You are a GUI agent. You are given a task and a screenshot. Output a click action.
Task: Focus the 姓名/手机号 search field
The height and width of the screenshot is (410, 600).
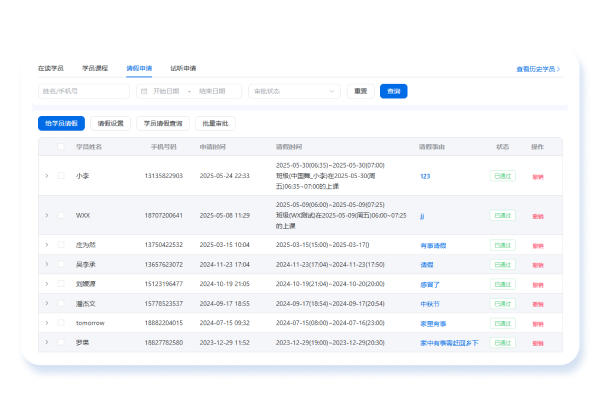tap(84, 91)
